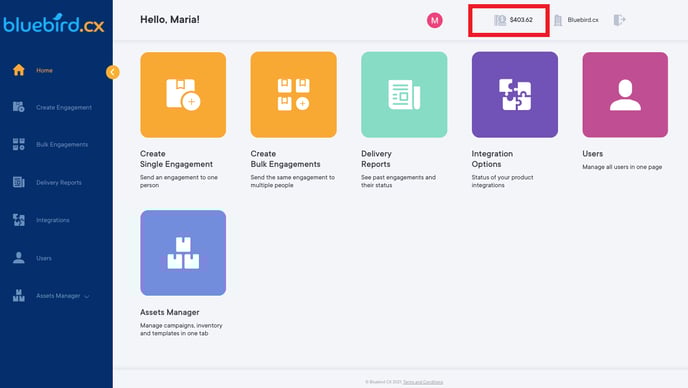Click the 'Integration Options' card title text
The width and height of the screenshot is (688, 388).
click(492, 159)
